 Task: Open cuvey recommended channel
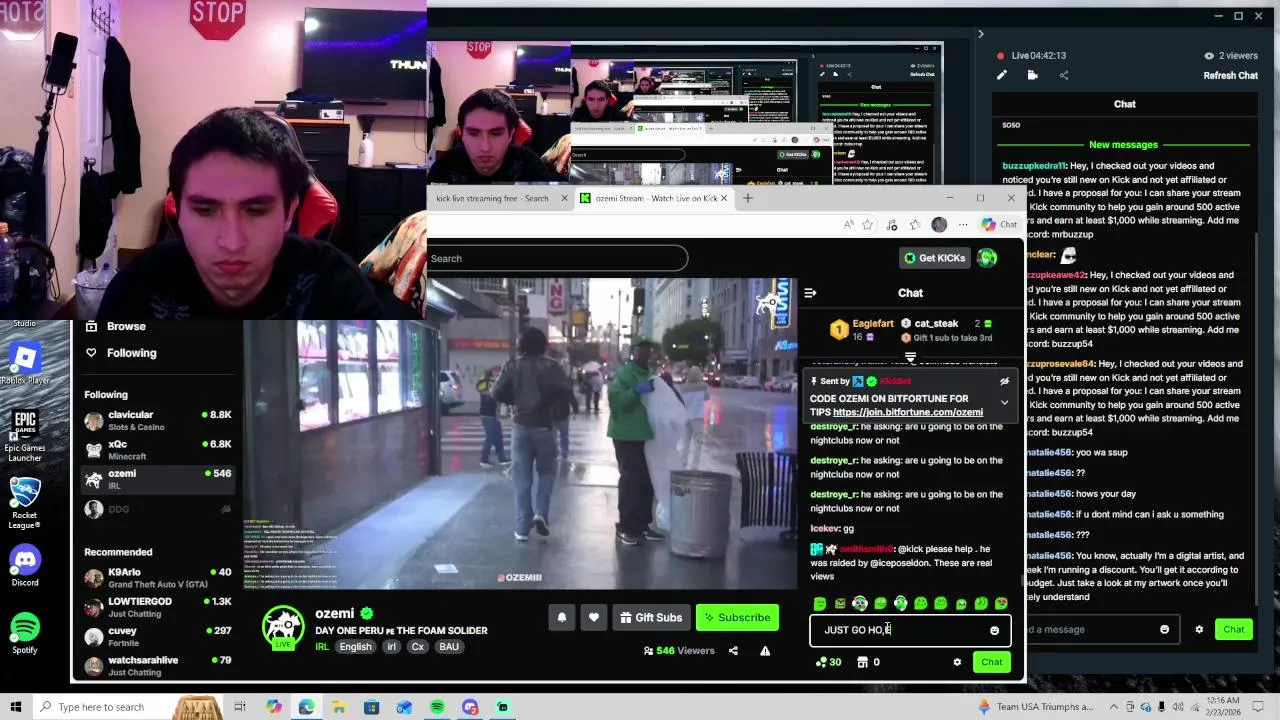pyautogui.click(x=158, y=636)
